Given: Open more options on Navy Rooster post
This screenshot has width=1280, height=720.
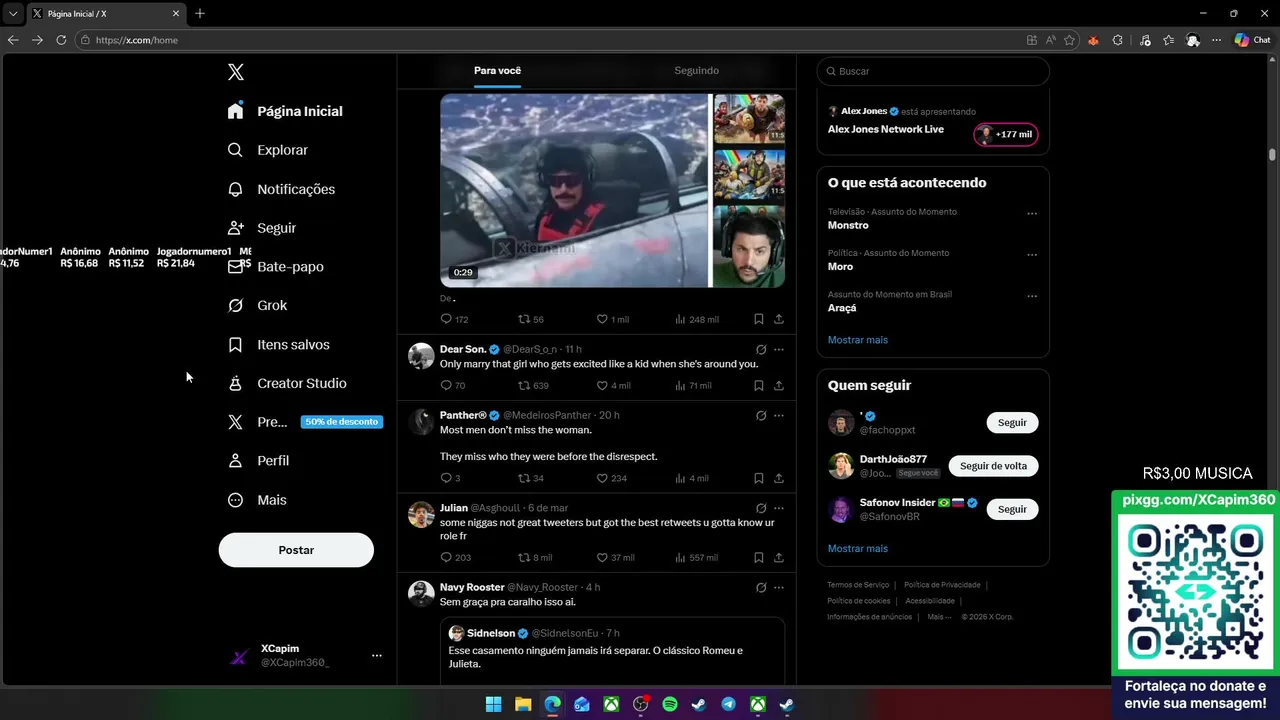Looking at the screenshot, I should point(778,587).
